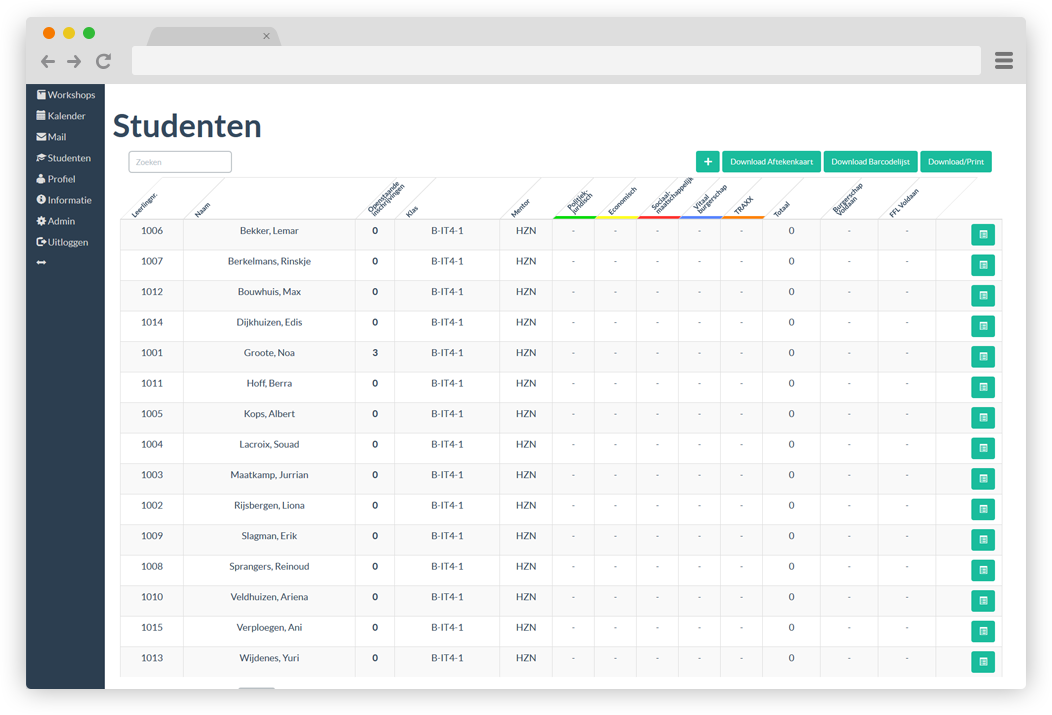Open details icon for Dijkhuizen, Edis

click(983, 326)
